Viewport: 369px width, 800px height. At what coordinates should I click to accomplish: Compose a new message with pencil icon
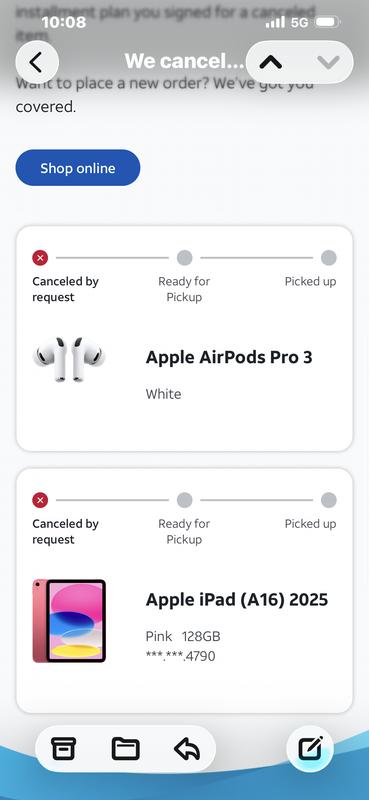tap(310, 749)
